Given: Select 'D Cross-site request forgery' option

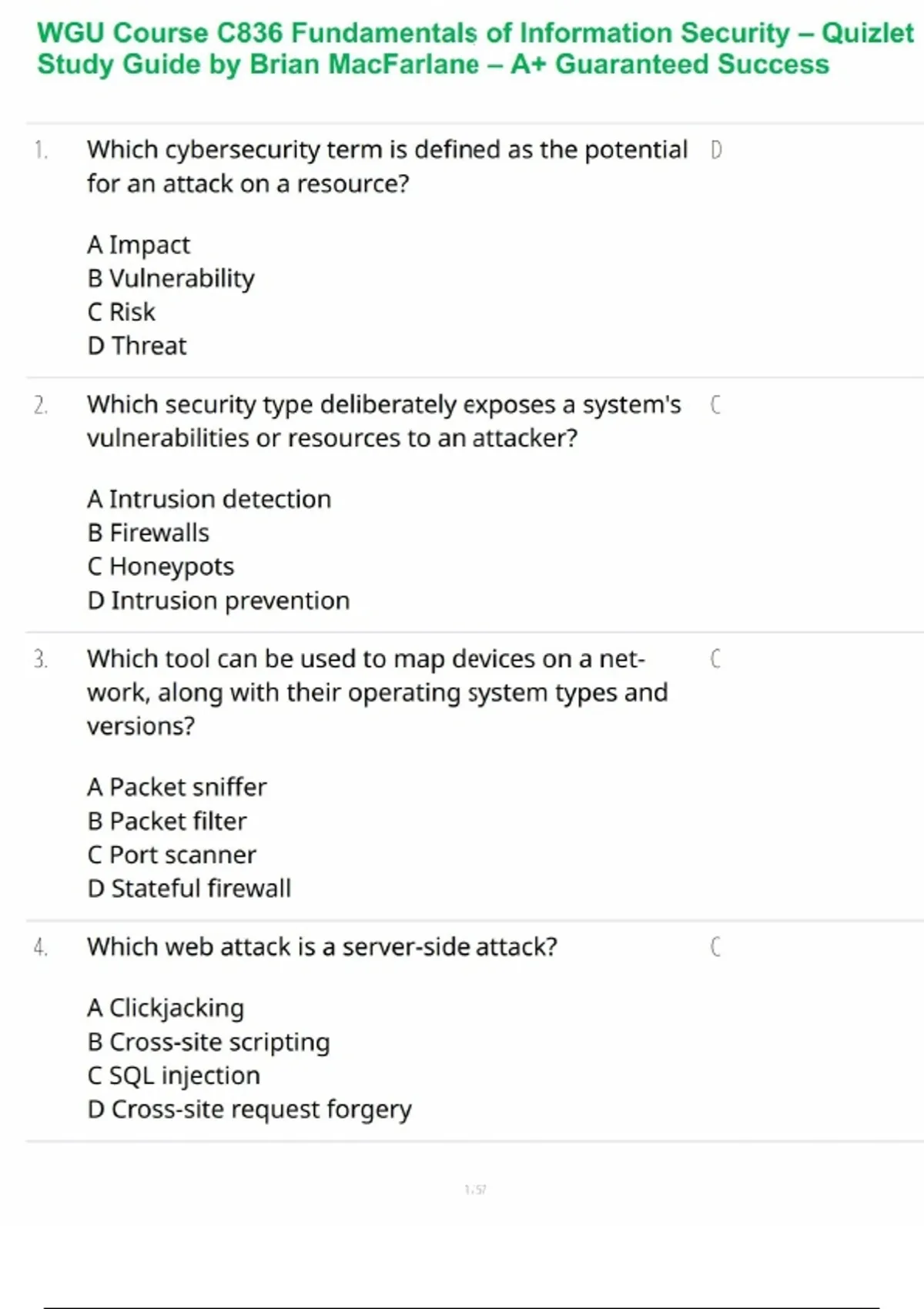Looking at the screenshot, I should (x=249, y=1110).
